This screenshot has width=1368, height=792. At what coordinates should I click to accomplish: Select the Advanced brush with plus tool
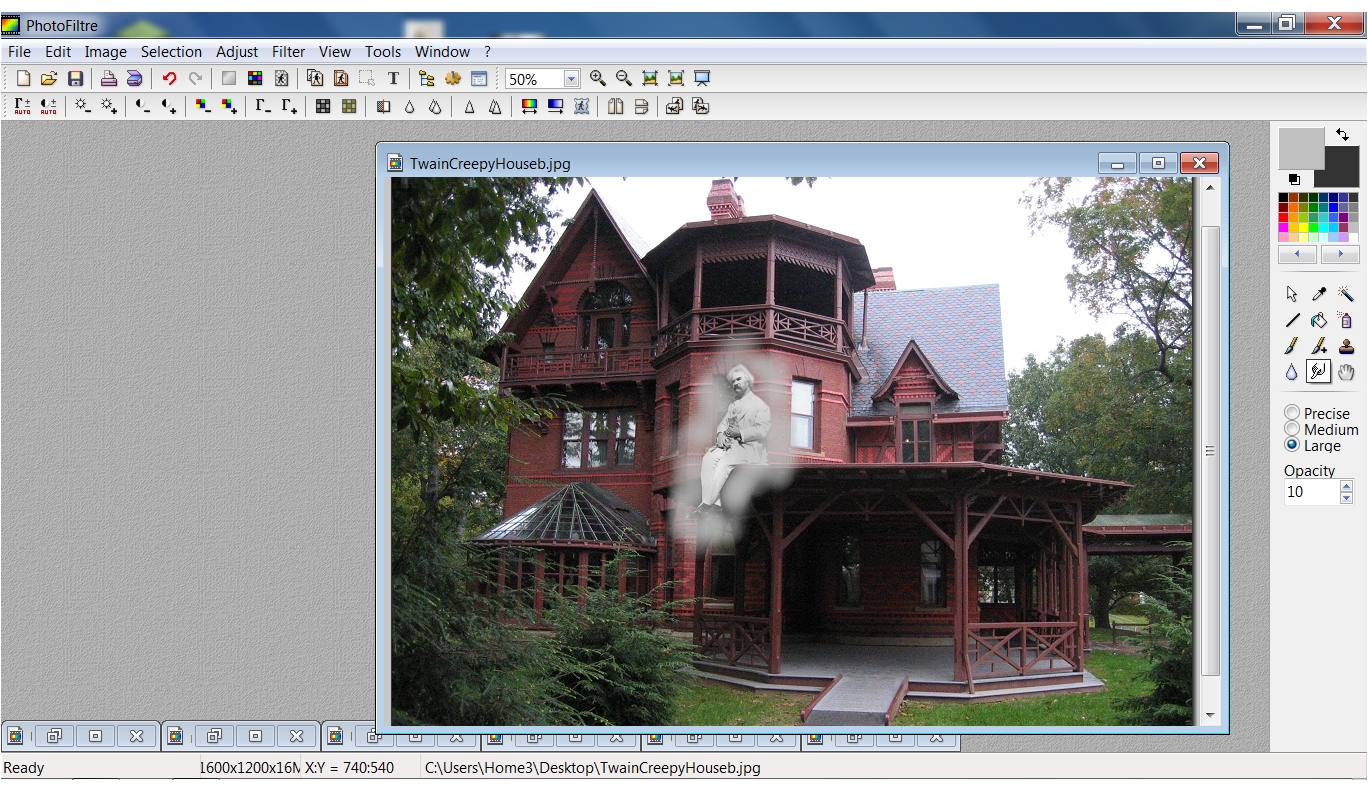tap(1319, 347)
